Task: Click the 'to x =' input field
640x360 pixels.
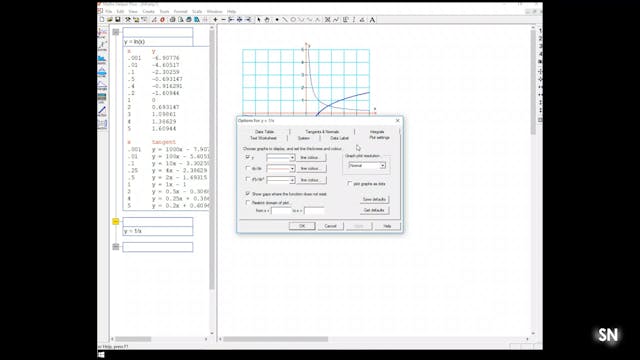Action: click(x=314, y=211)
